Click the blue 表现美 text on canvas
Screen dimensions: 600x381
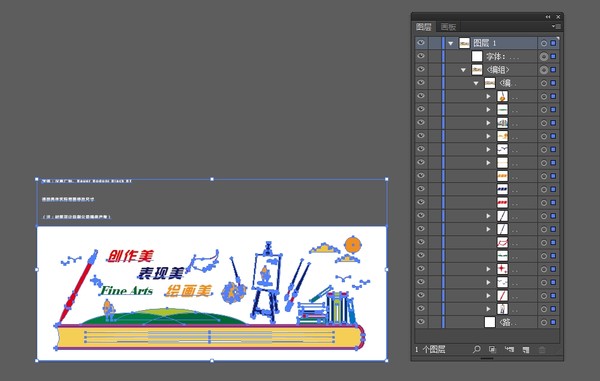[x=161, y=273]
